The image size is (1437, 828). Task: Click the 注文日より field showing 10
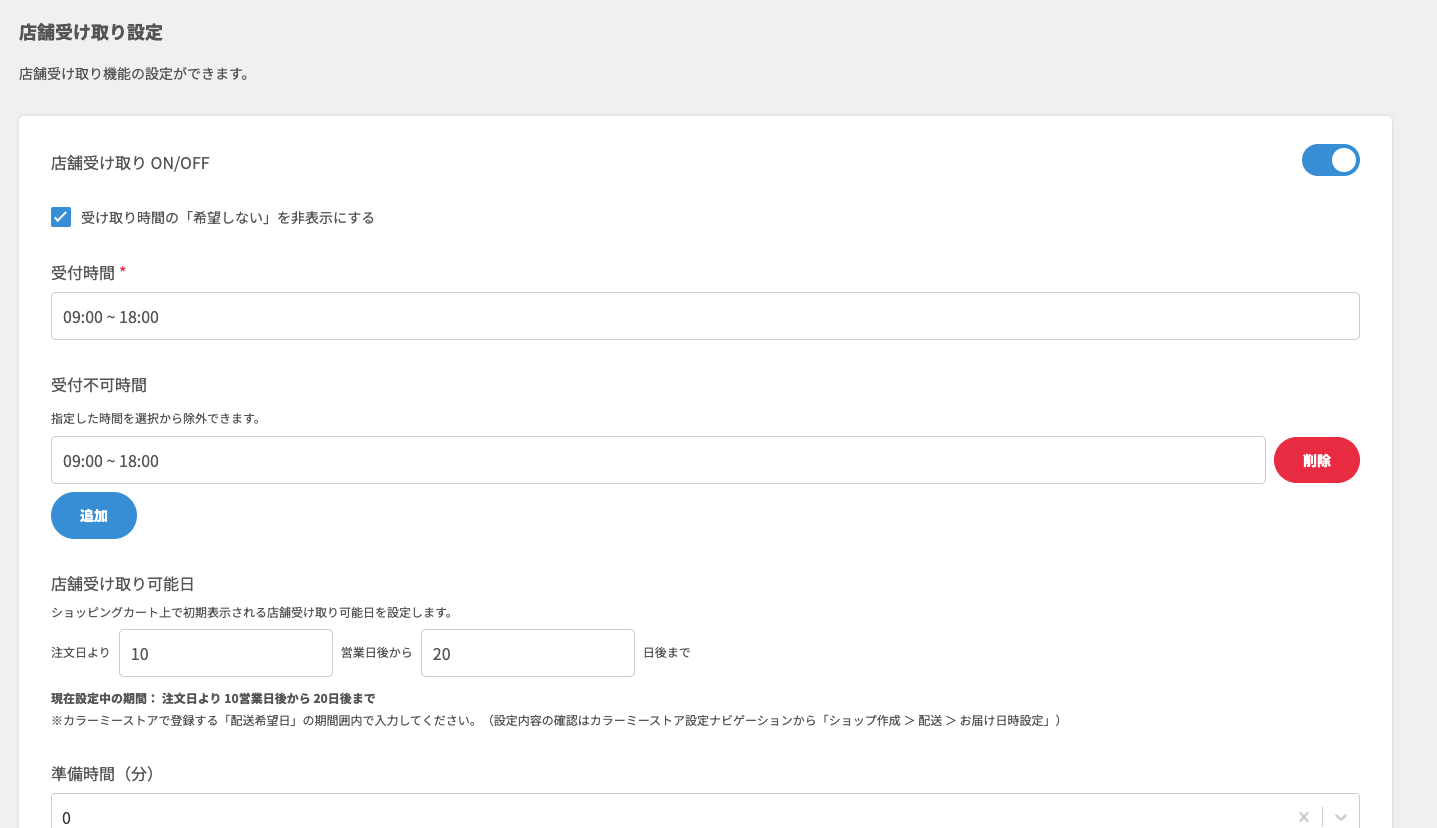pos(225,653)
